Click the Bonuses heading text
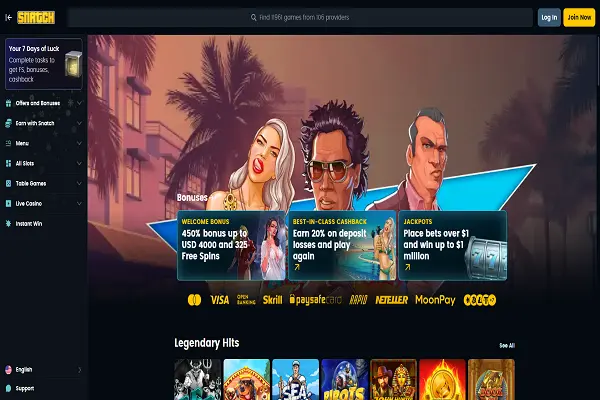Screen dimensions: 600x400 192,198
